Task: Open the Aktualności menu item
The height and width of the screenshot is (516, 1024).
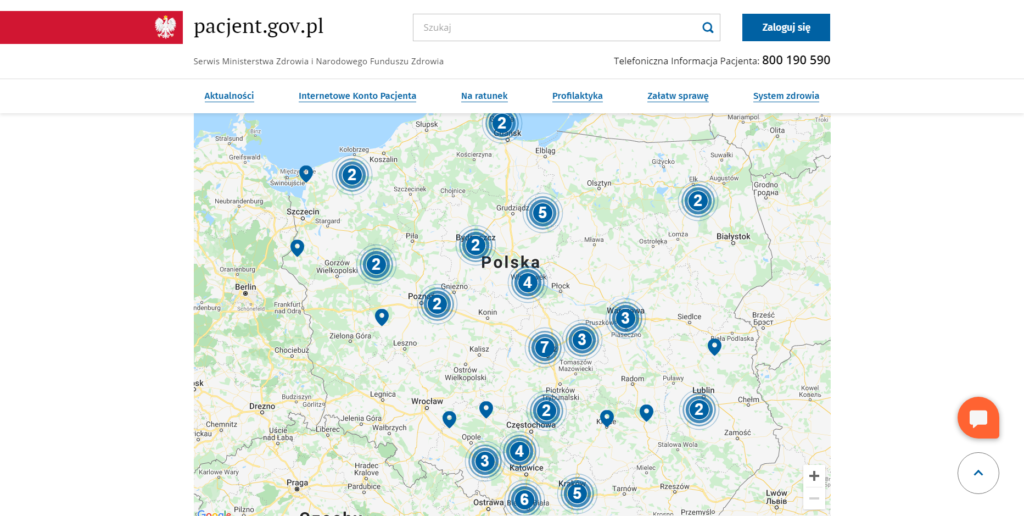Action: [229, 96]
